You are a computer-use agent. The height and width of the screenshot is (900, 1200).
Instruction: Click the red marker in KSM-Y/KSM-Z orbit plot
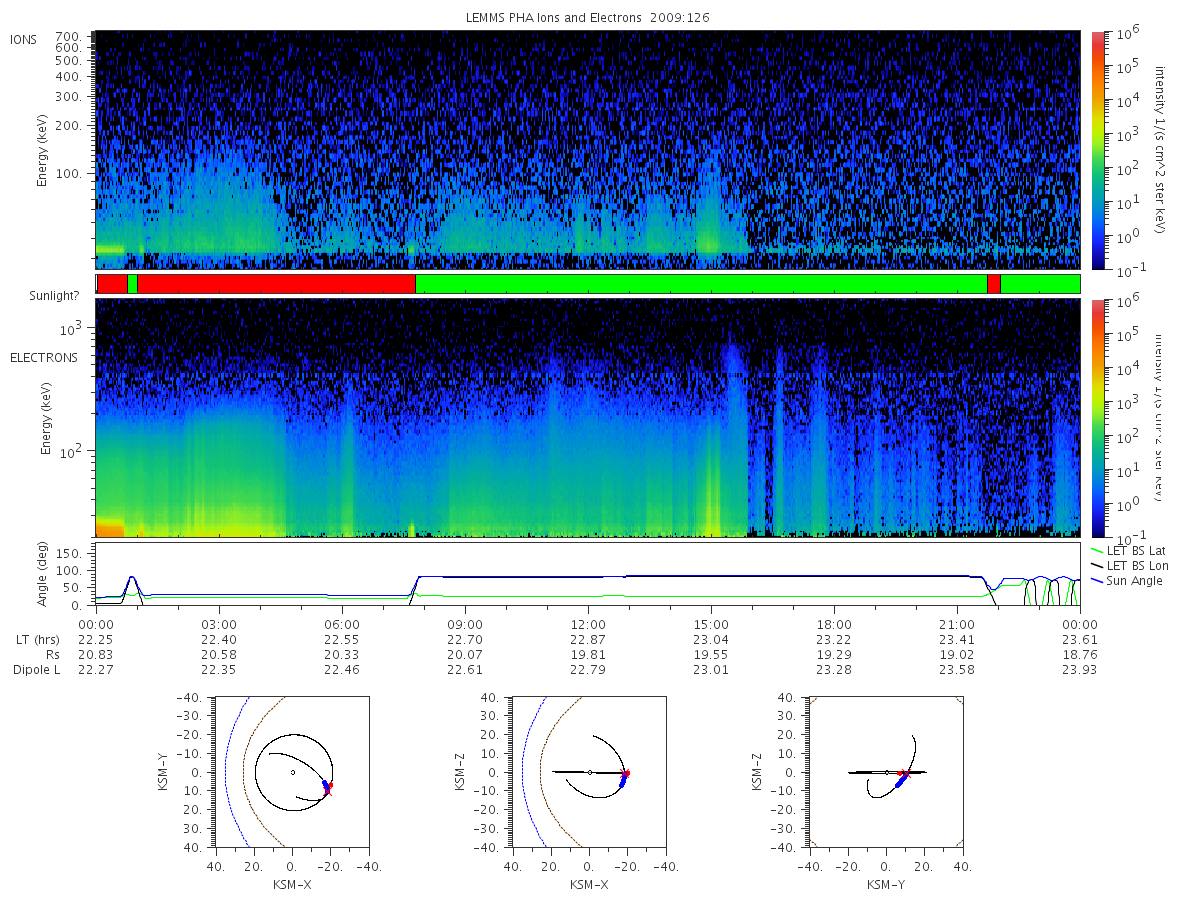click(903, 773)
